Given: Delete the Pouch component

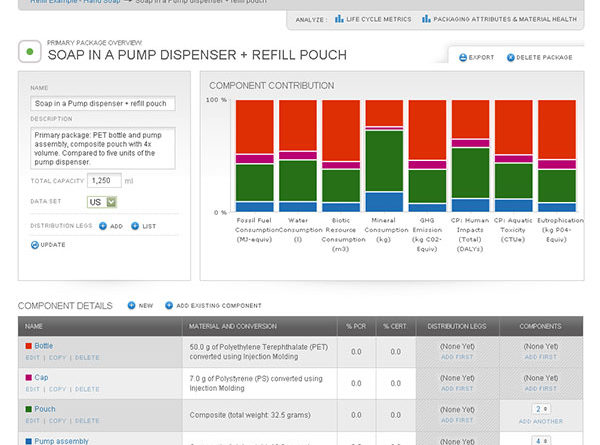Looking at the screenshot, I should coord(87,421).
